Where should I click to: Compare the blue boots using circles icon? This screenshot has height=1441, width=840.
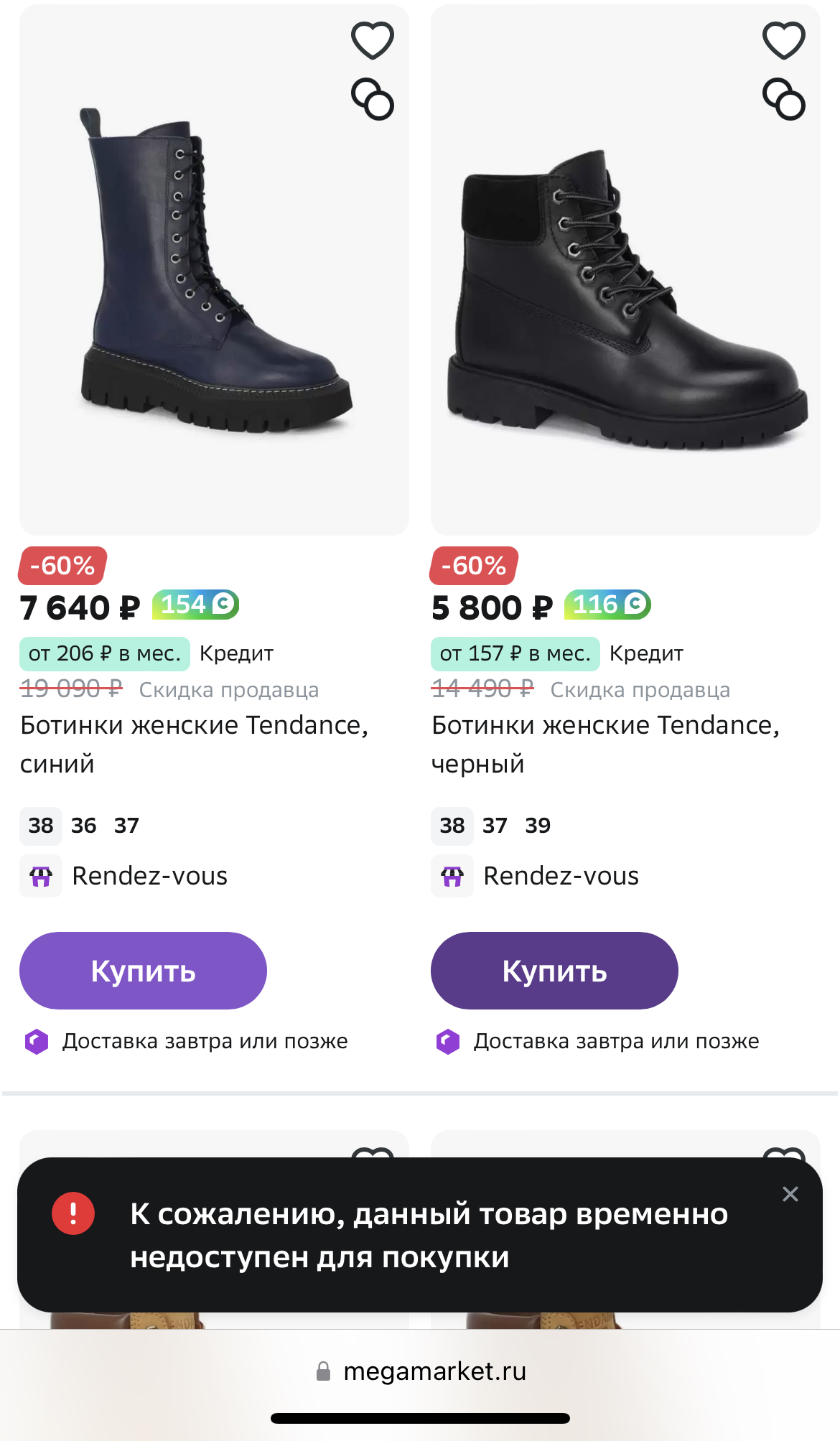[x=373, y=99]
